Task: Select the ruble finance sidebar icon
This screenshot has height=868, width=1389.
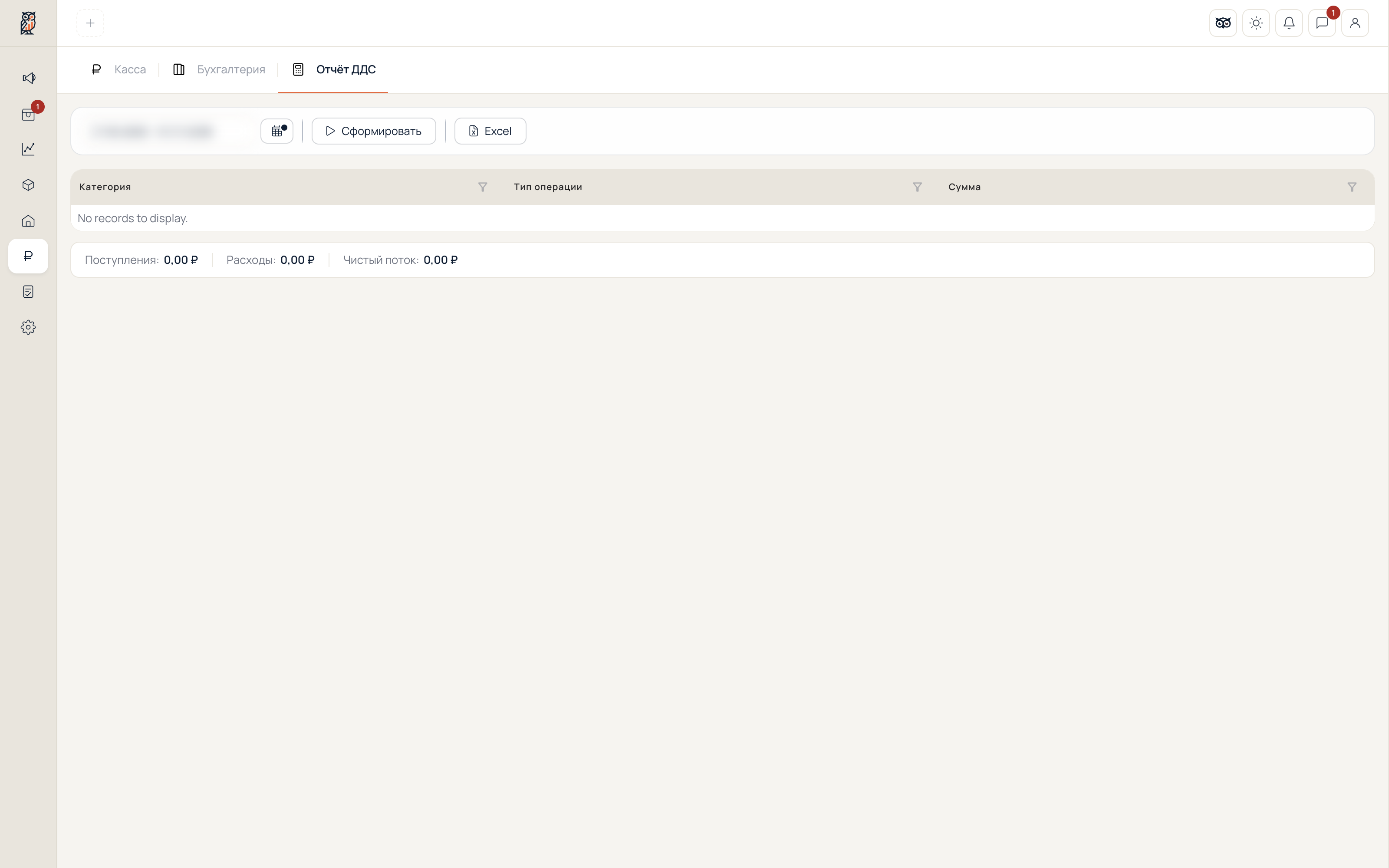Action: (28, 256)
